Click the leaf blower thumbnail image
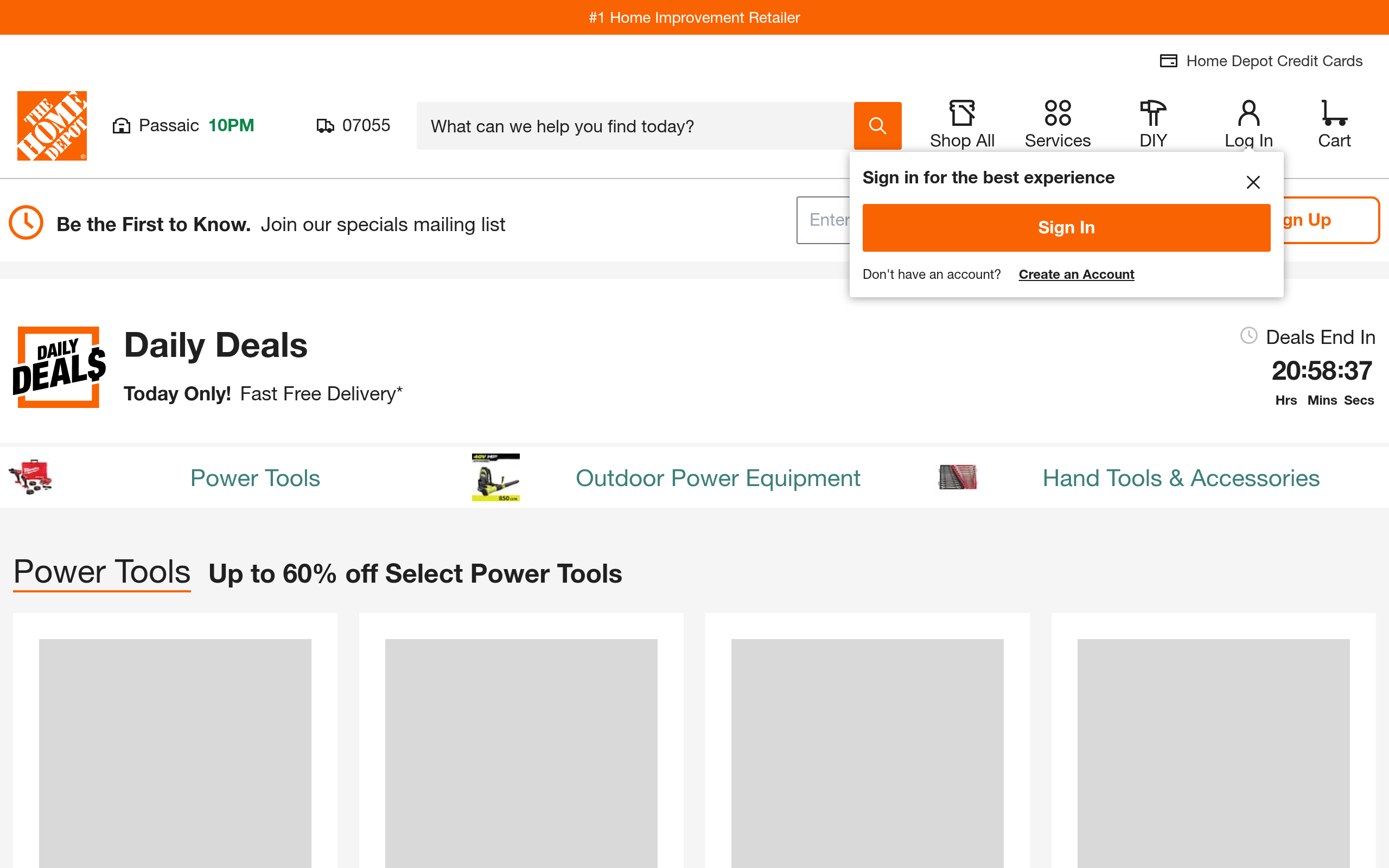 click(496, 477)
